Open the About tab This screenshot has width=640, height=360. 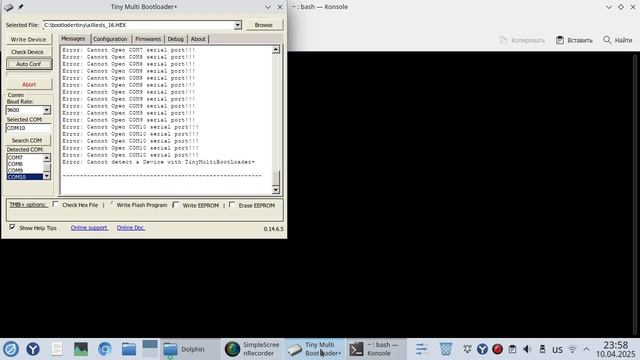click(x=198, y=39)
